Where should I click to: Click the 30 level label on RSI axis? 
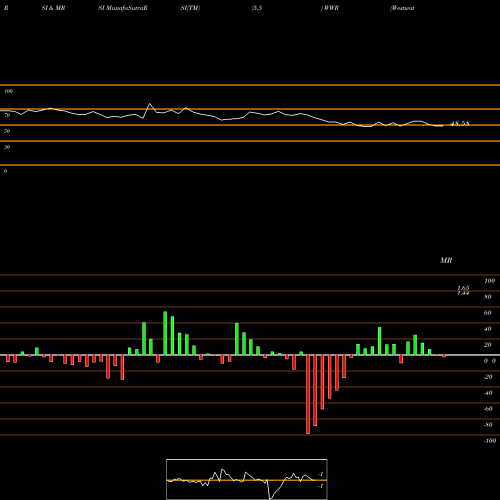(x=7, y=147)
